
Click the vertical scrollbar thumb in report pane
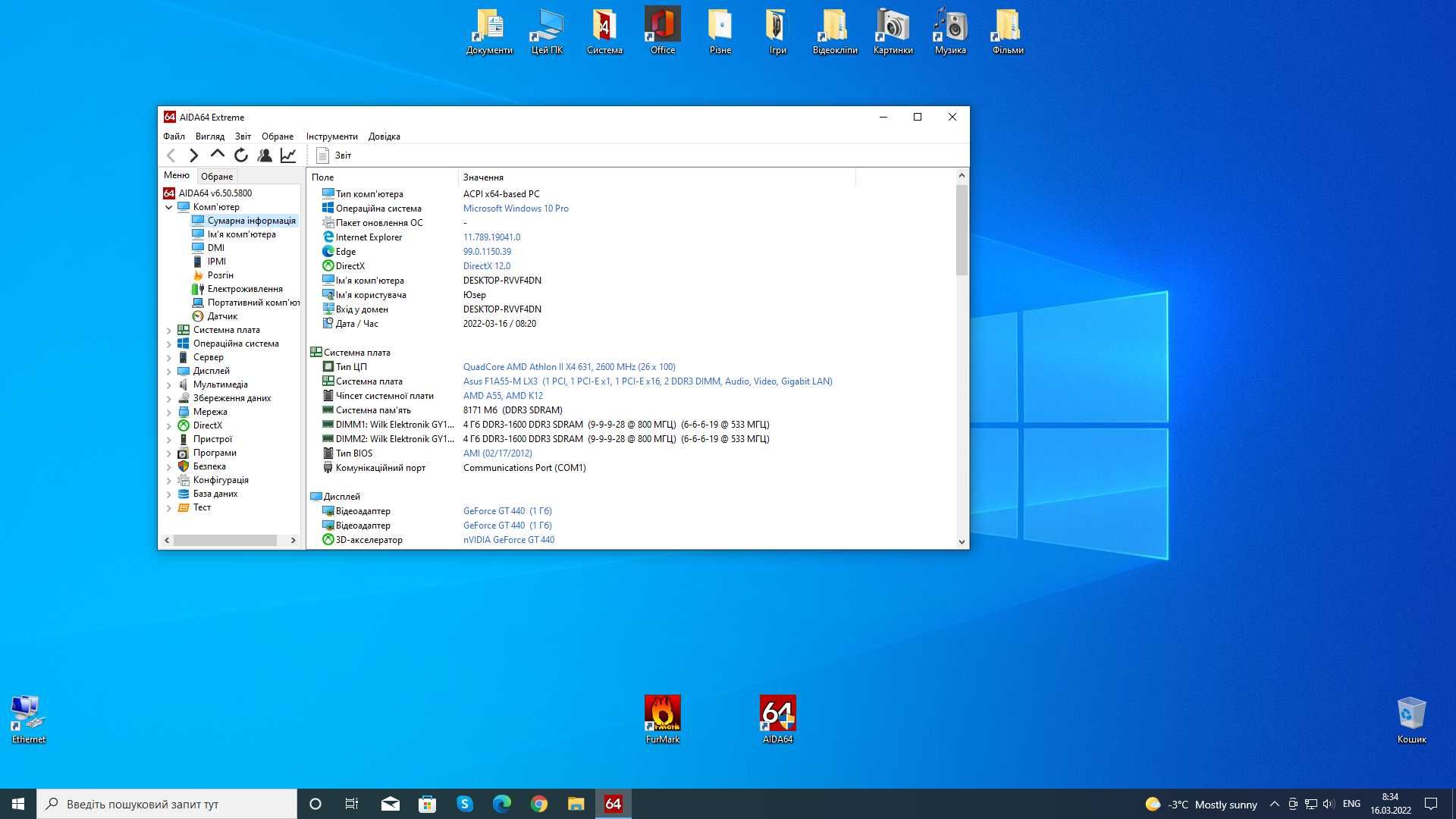click(x=962, y=230)
